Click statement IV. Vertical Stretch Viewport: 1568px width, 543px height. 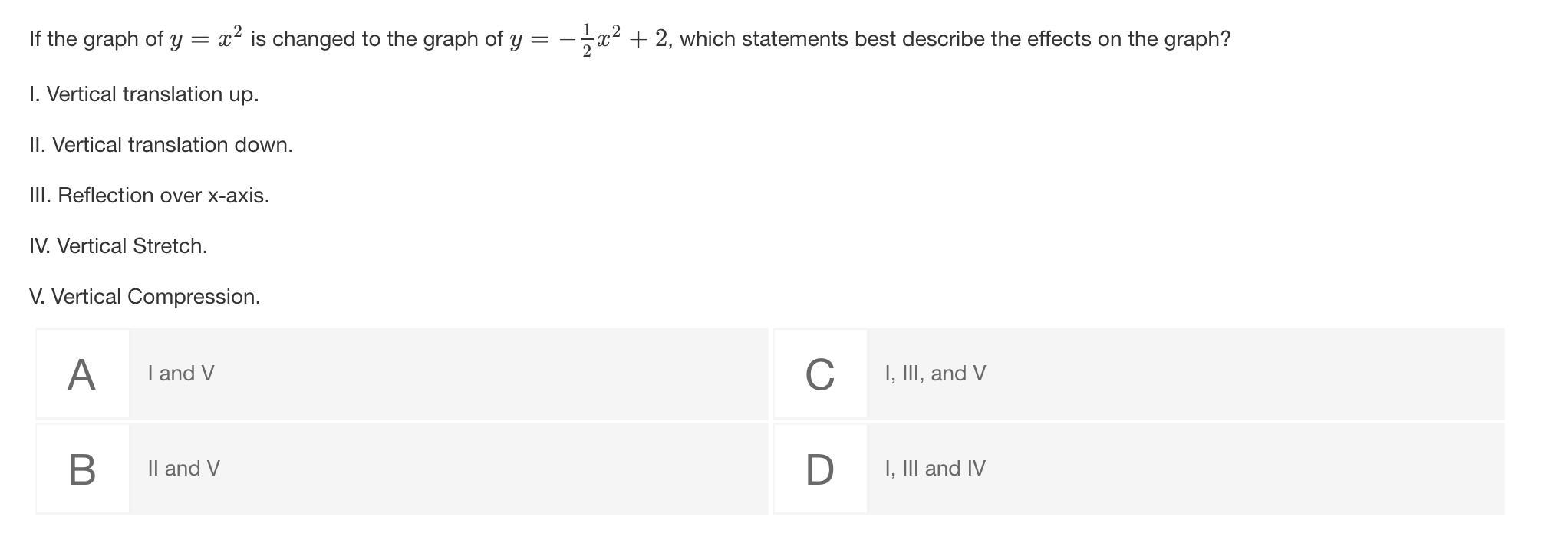point(118,246)
